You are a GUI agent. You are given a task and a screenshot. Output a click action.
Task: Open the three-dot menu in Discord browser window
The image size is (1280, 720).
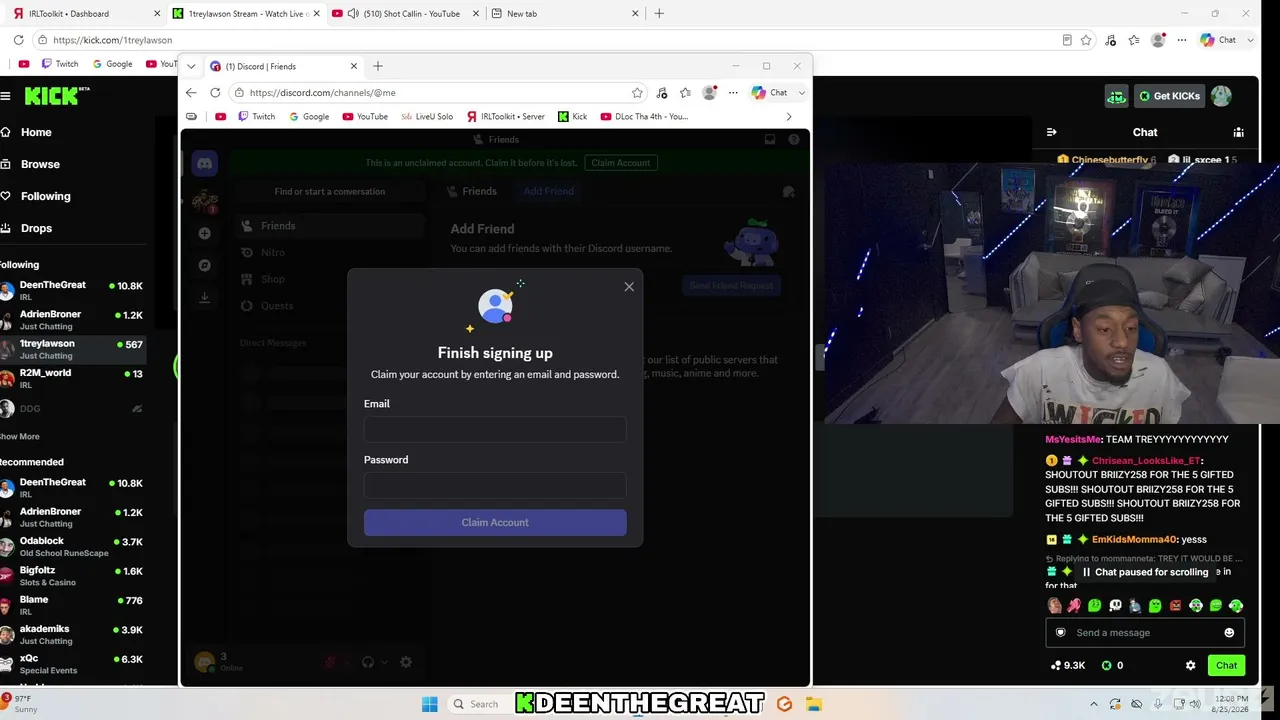click(733, 93)
